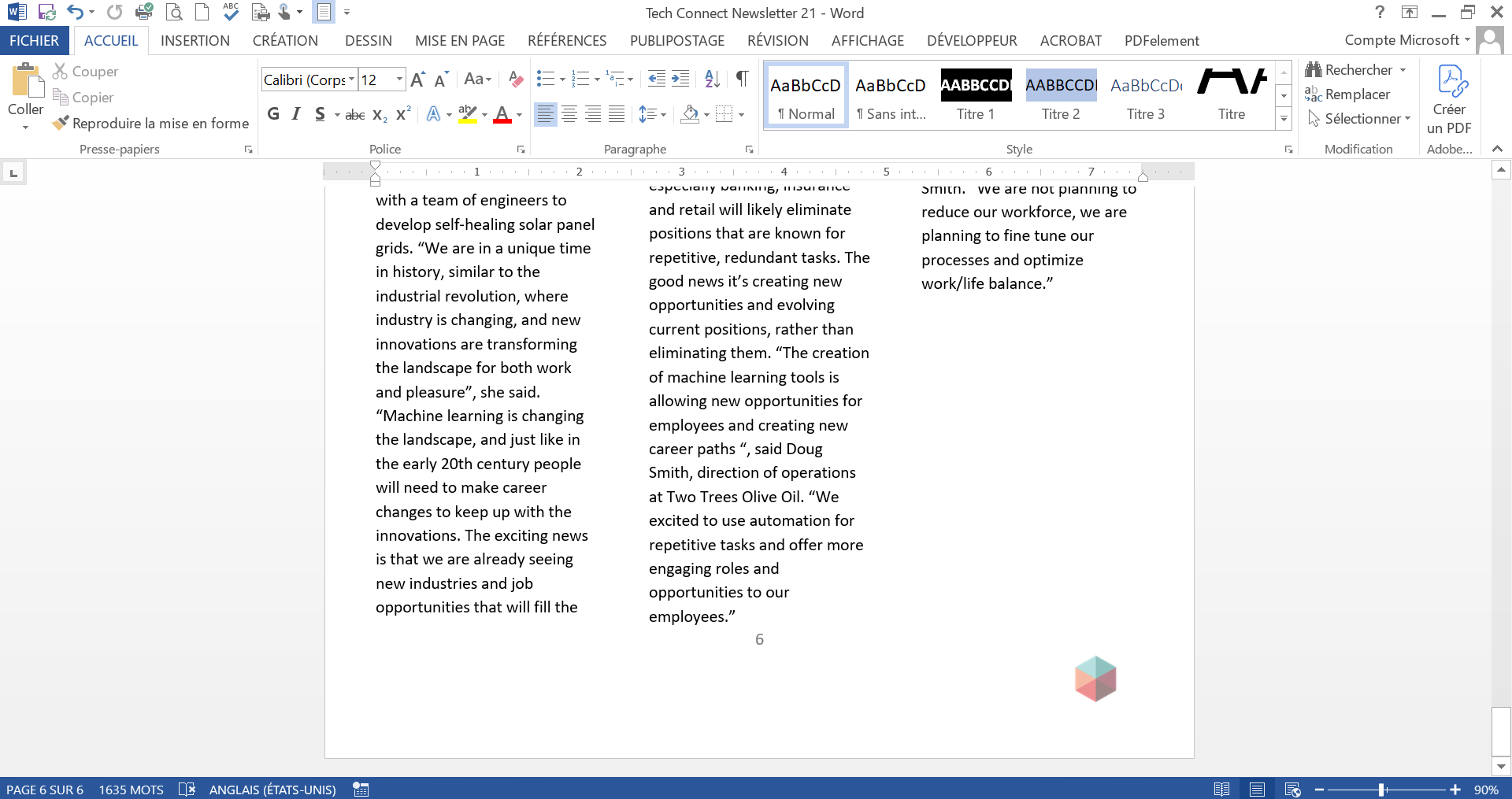Toggle display of paragraph marks
Image resolution: width=1512 pixels, height=799 pixels.
[742, 79]
